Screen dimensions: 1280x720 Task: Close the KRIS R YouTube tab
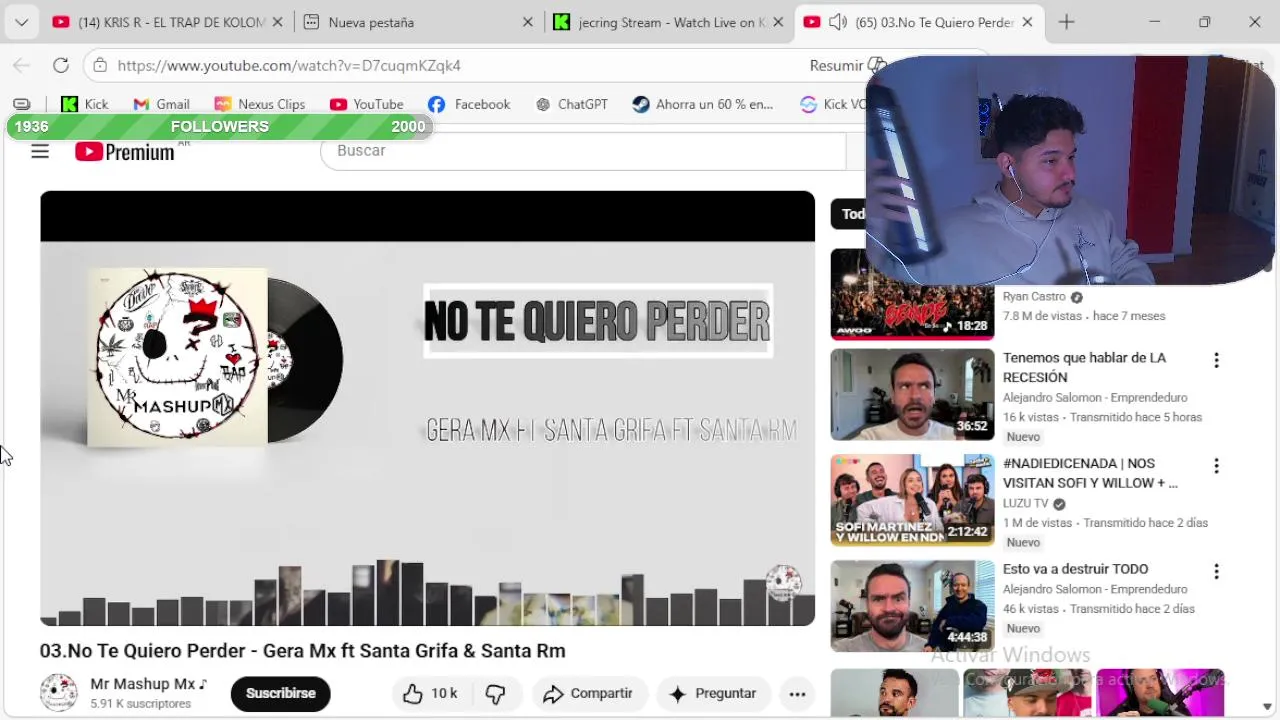click(x=278, y=22)
